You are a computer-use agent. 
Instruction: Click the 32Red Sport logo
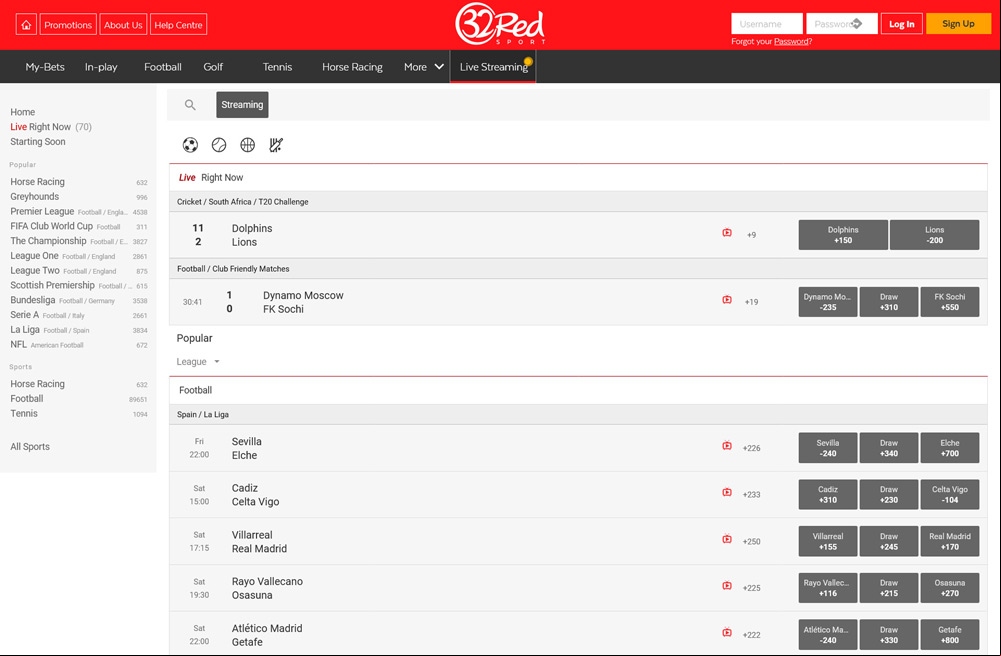[500, 24]
